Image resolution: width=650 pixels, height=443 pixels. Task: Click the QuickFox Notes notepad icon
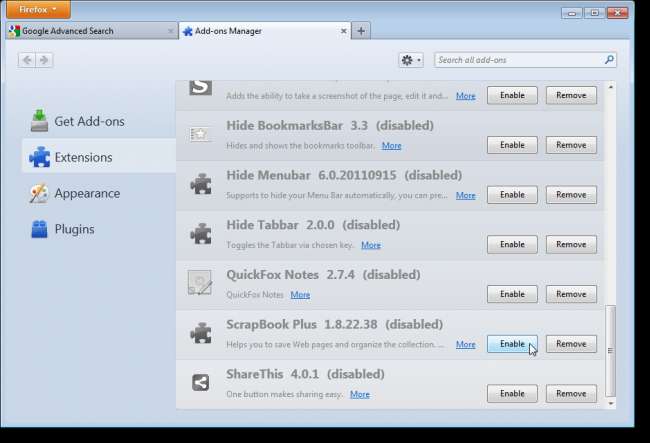(x=200, y=283)
